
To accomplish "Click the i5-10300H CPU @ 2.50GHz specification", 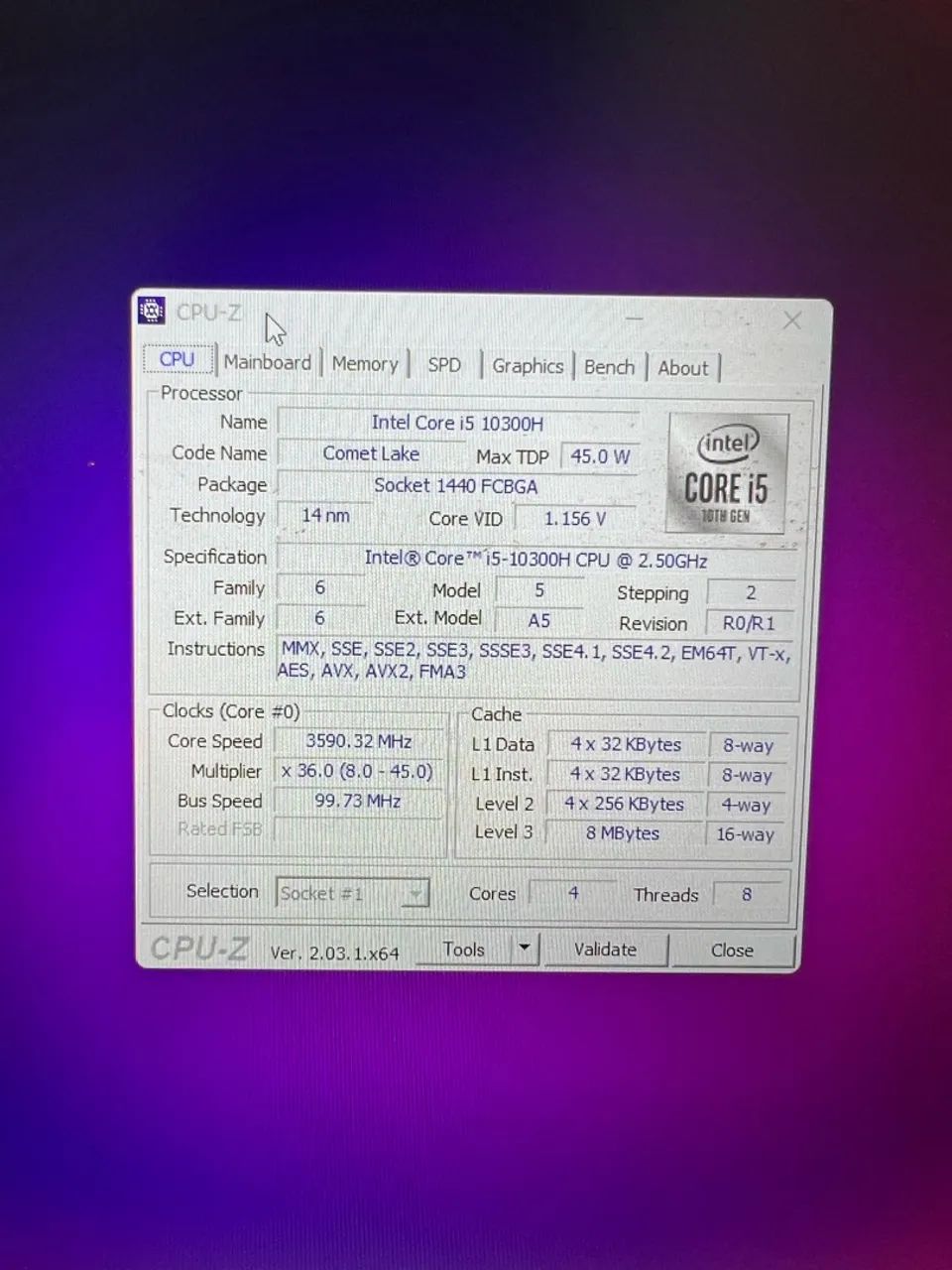I will pyautogui.click(x=535, y=559).
